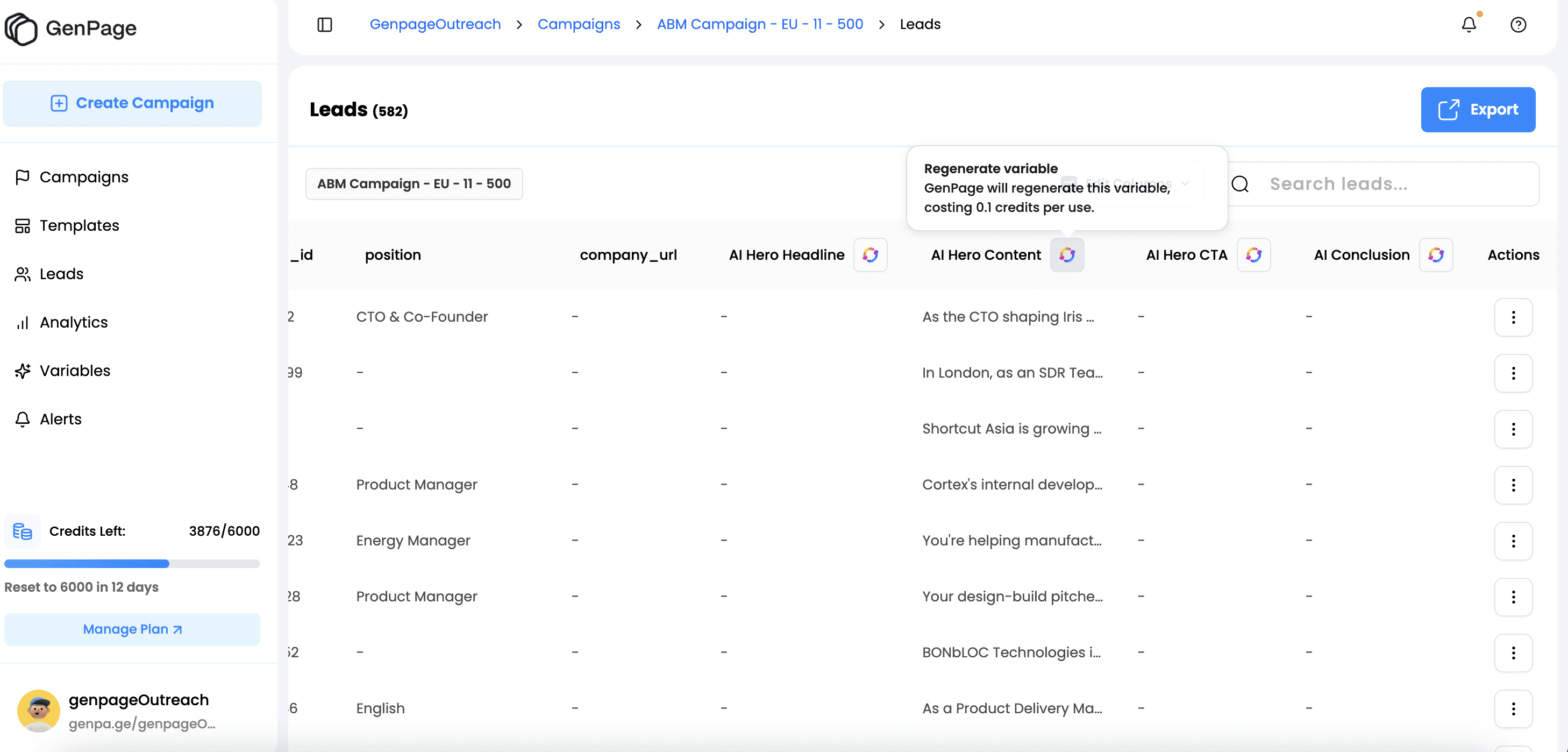Open actions menu for CTO & Co-Founder row
This screenshot has height=752, width=1568.
[x=1513, y=317]
